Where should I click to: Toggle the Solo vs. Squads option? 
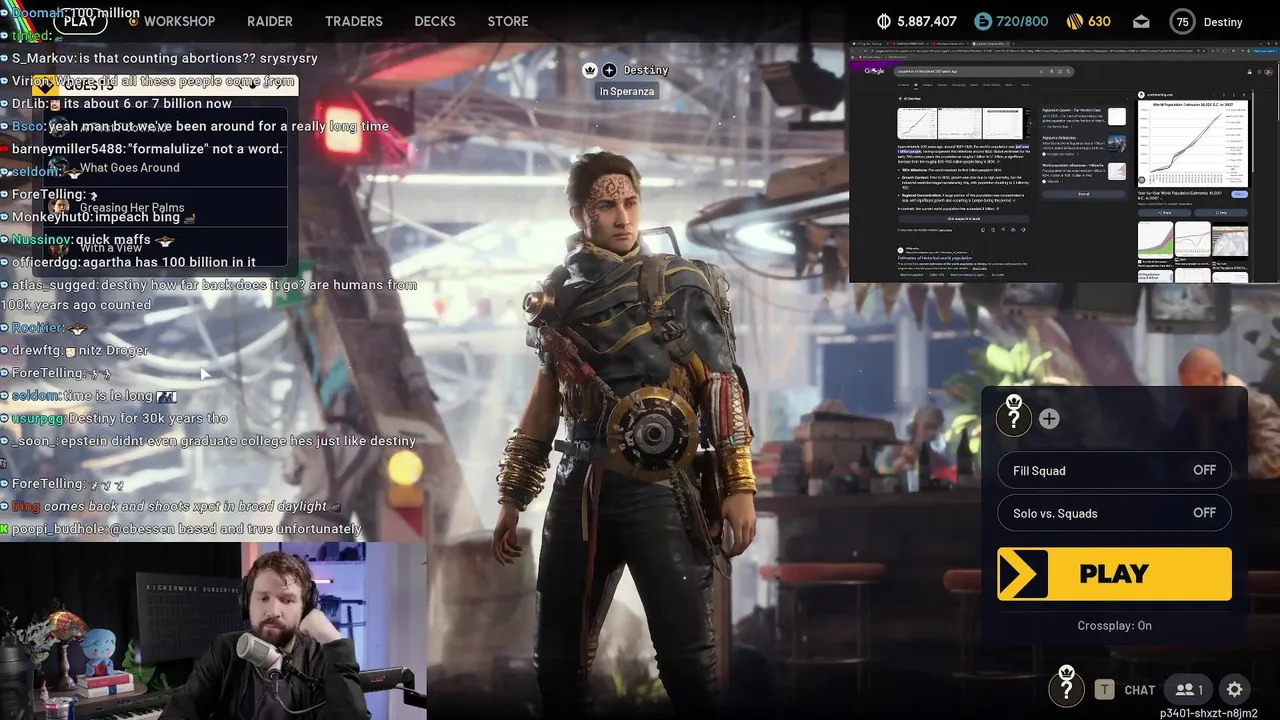click(x=1114, y=513)
